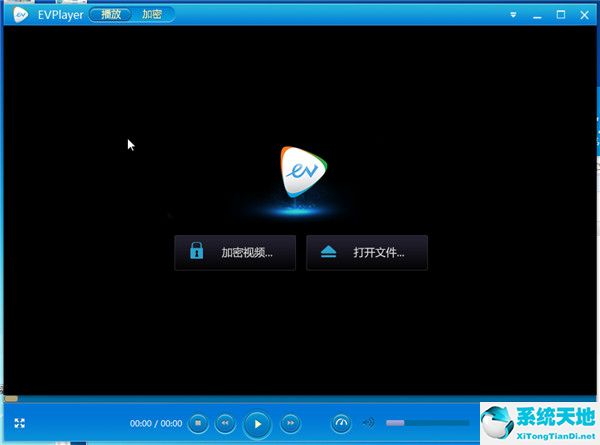Stop playback with the stop button
Image resolution: width=600 pixels, height=445 pixels.
pos(198,423)
